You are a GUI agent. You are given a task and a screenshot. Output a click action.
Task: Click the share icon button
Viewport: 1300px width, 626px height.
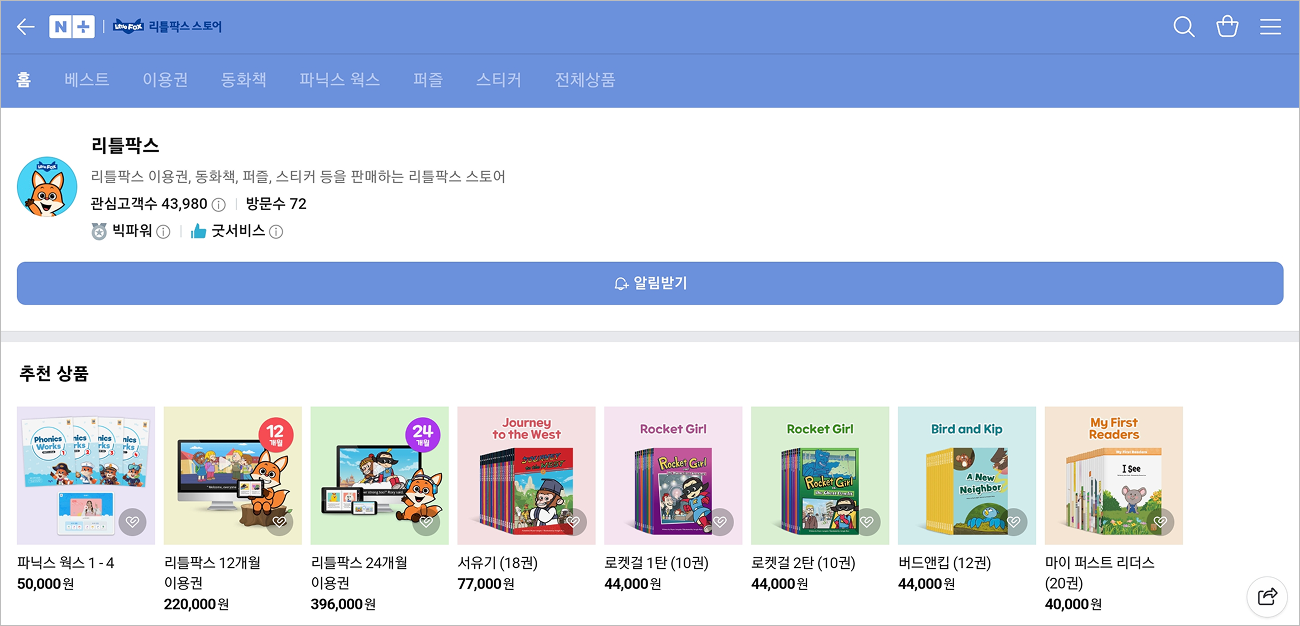coord(1267,597)
